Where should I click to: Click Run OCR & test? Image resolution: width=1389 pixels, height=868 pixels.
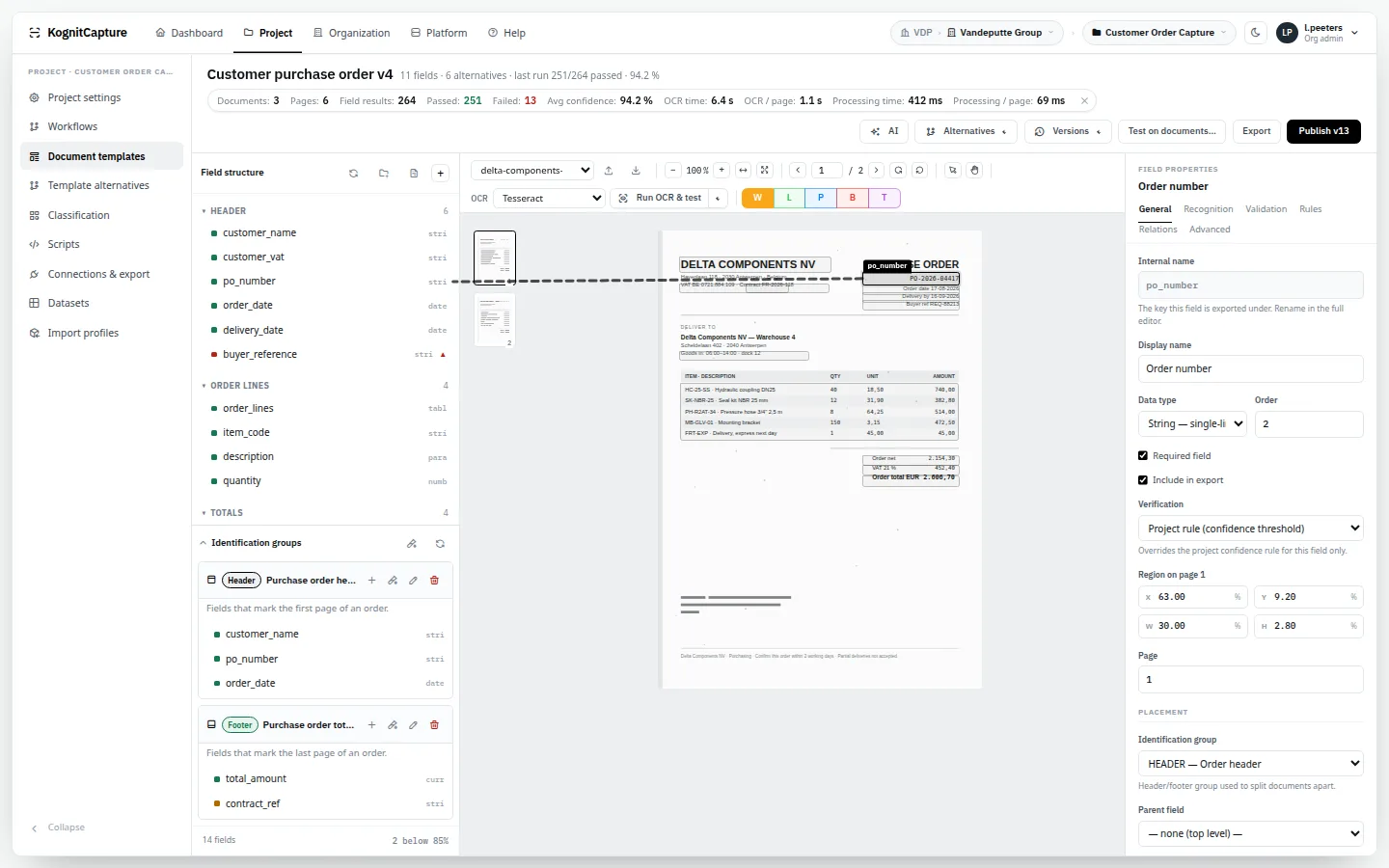click(x=660, y=198)
